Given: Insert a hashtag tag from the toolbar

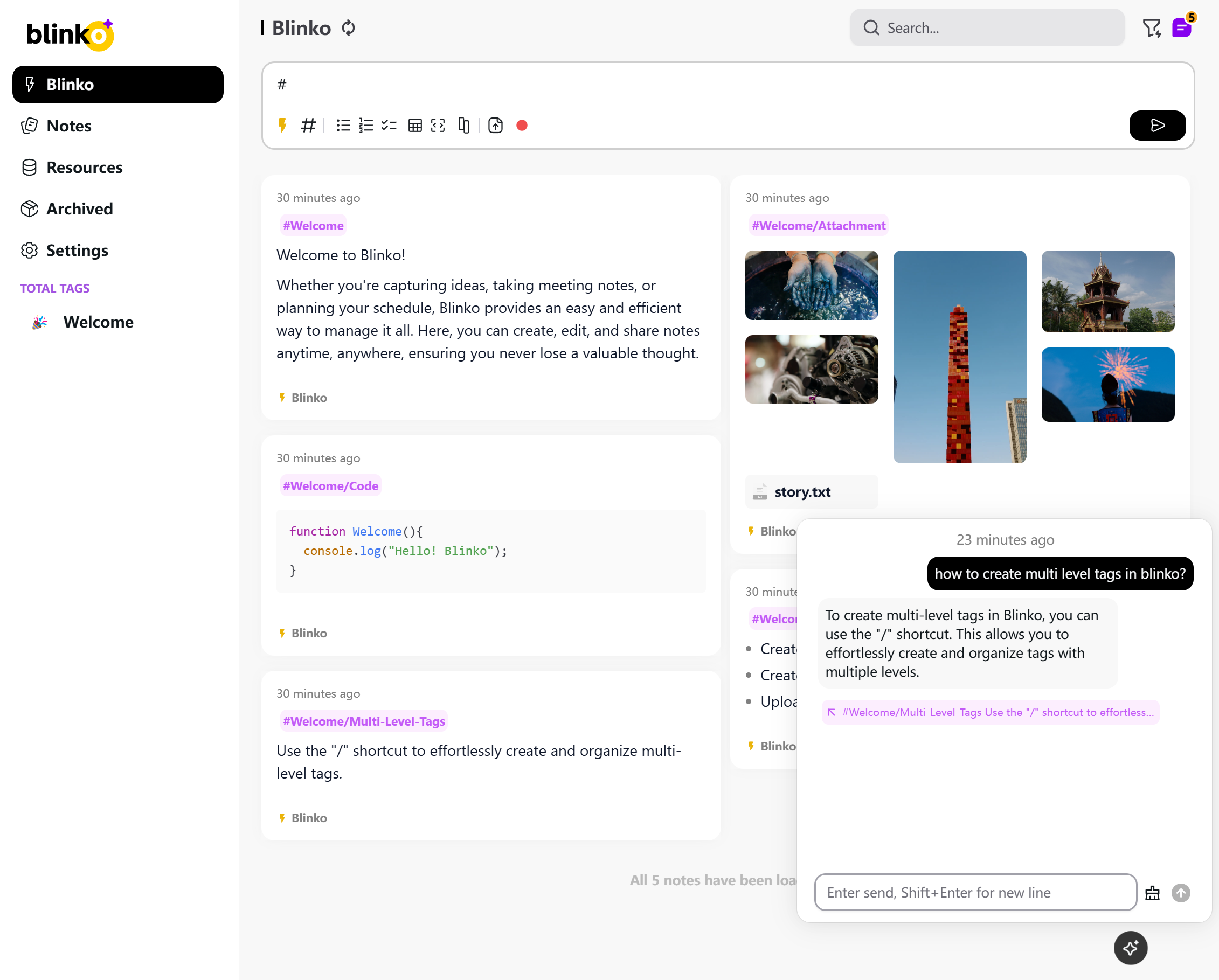Looking at the screenshot, I should (x=308, y=125).
